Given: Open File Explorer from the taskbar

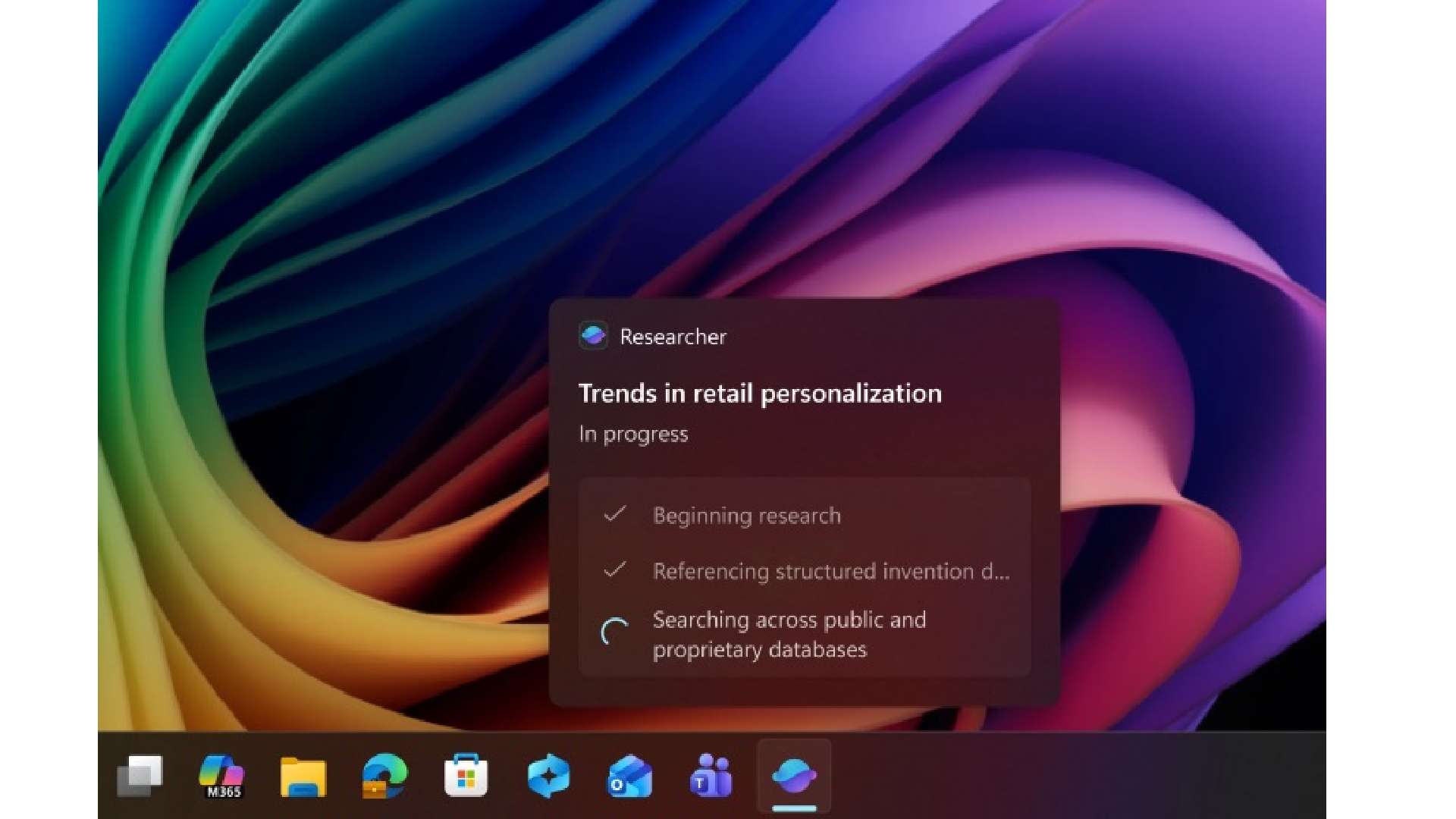Looking at the screenshot, I should click(303, 777).
